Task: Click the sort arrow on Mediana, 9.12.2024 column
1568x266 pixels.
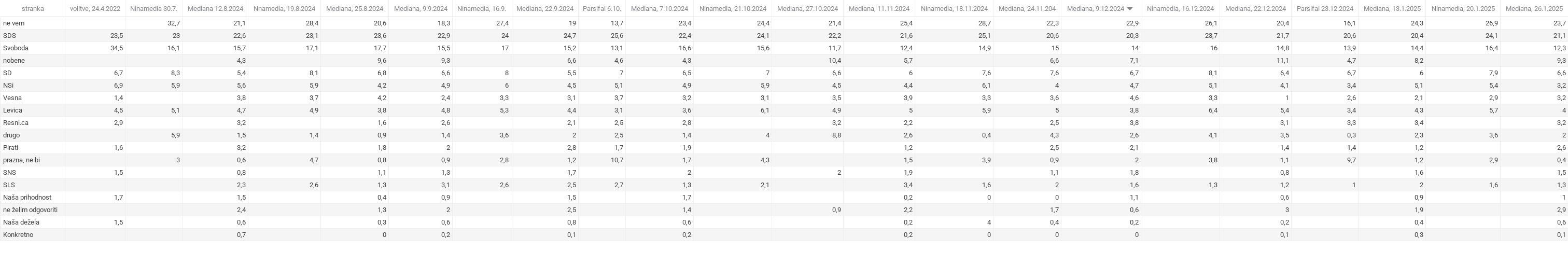Action: click(1130, 9)
